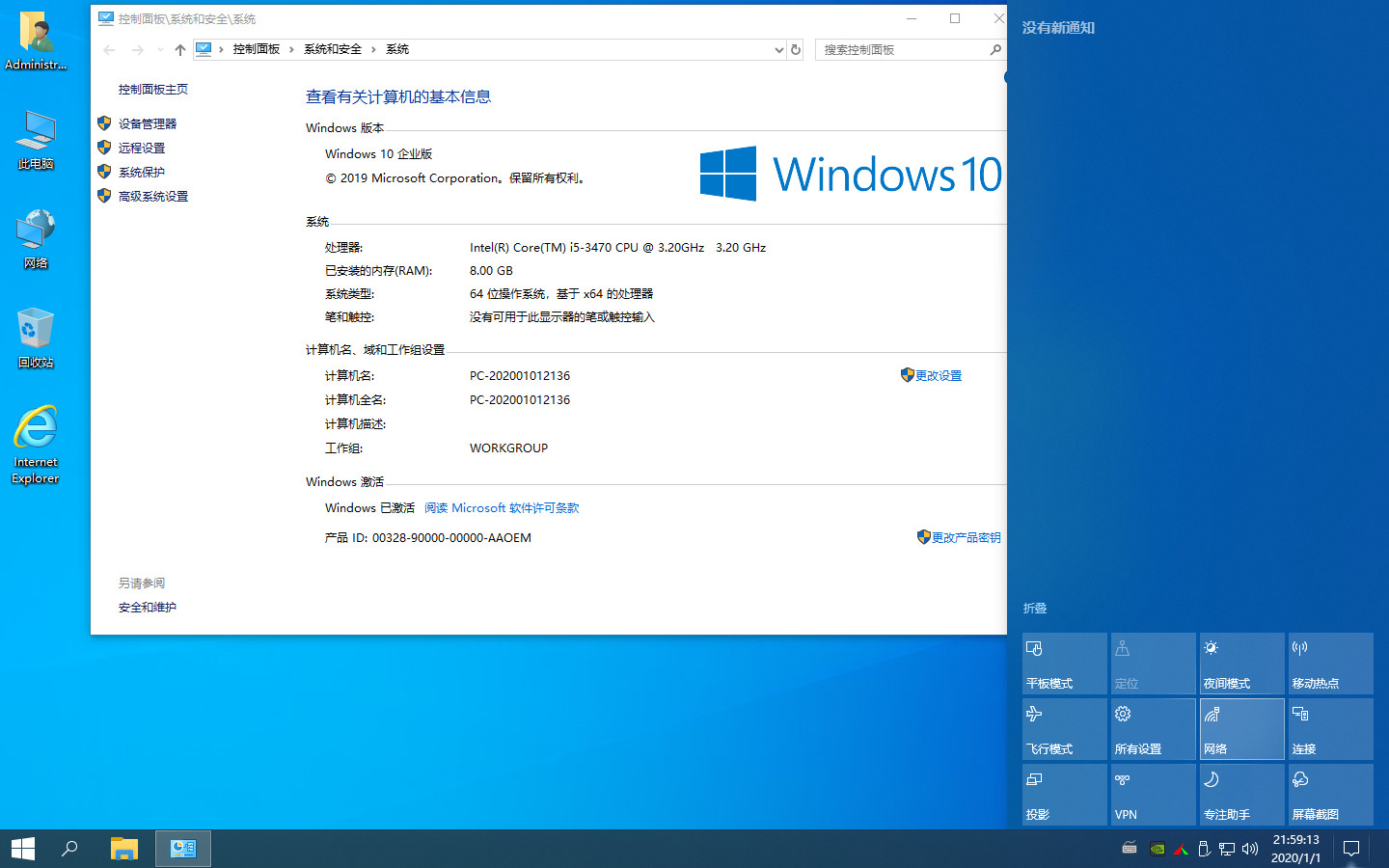Viewport: 1389px width, 868px height.
Task: Open 远程设置 remote settings link
Action: [x=142, y=148]
